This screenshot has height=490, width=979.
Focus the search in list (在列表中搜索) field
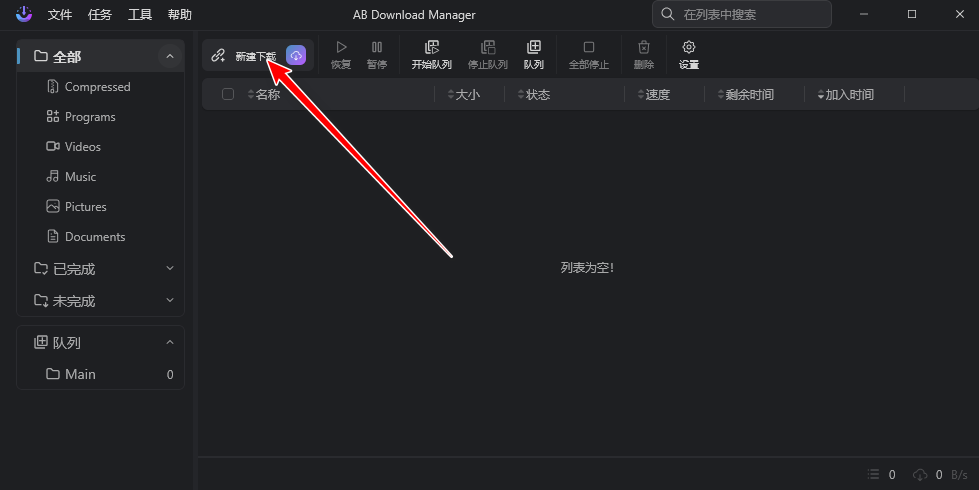point(742,14)
